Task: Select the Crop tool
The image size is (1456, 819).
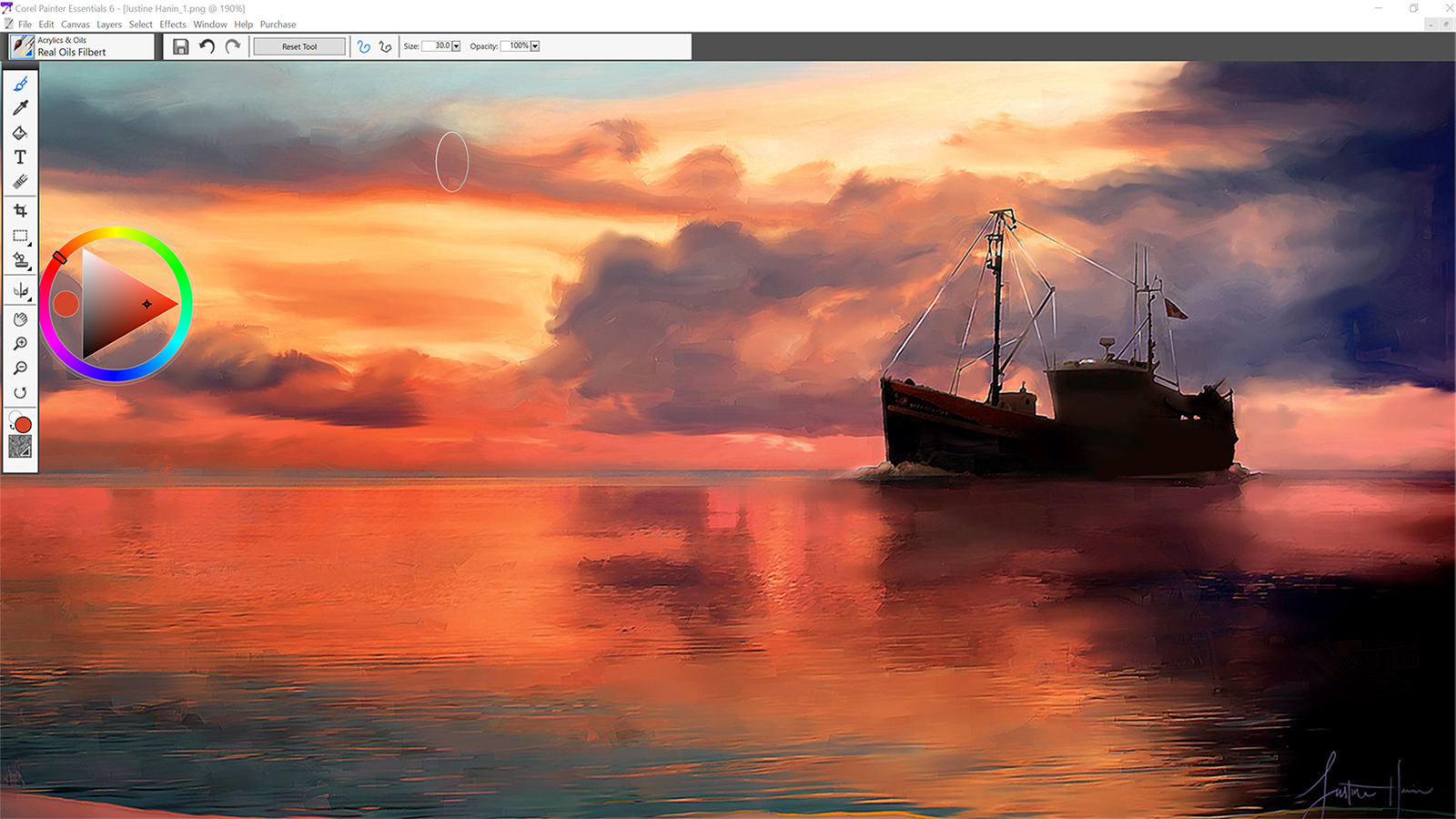Action: pos(20,210)
